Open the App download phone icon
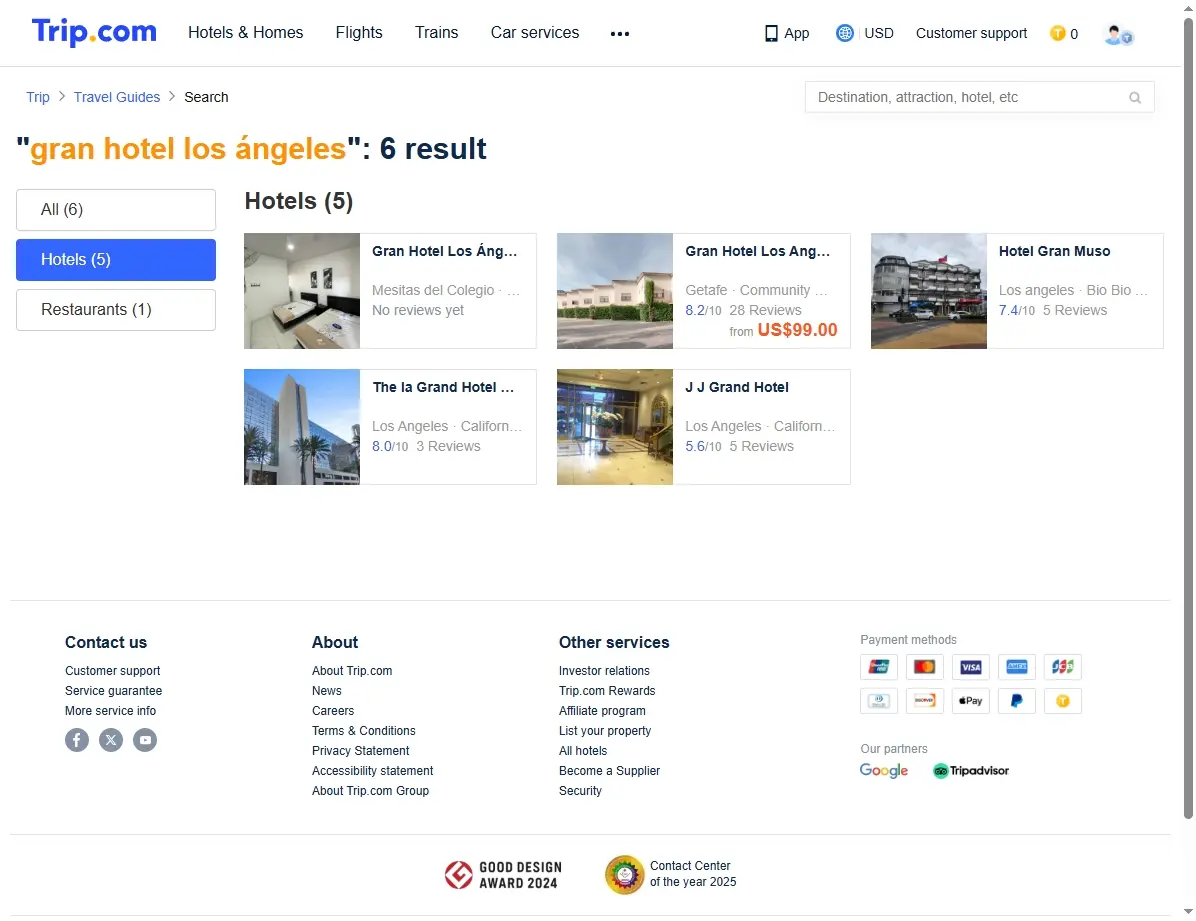 [771, 34]
